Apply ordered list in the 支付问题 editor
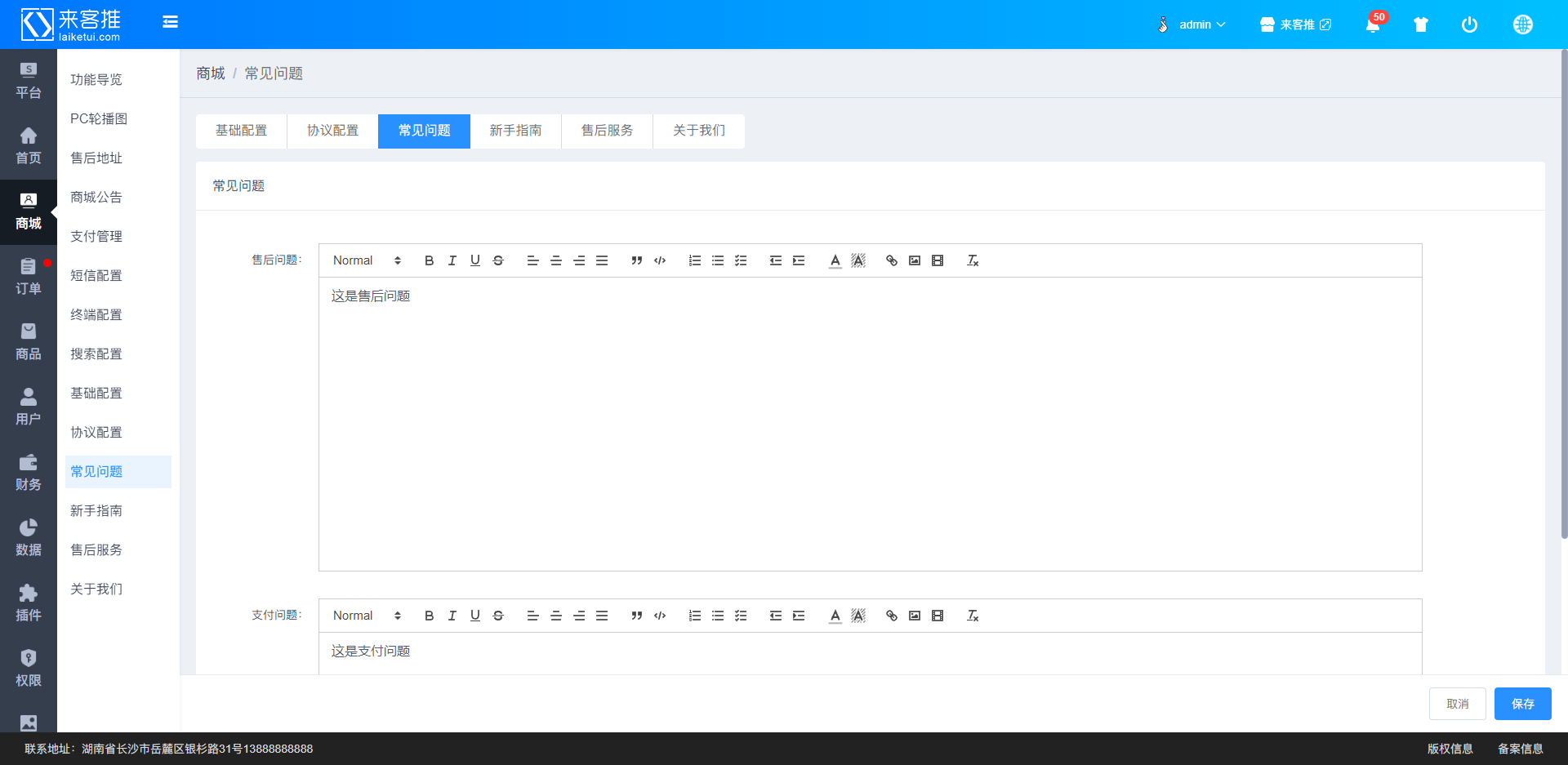 [694, 616]
